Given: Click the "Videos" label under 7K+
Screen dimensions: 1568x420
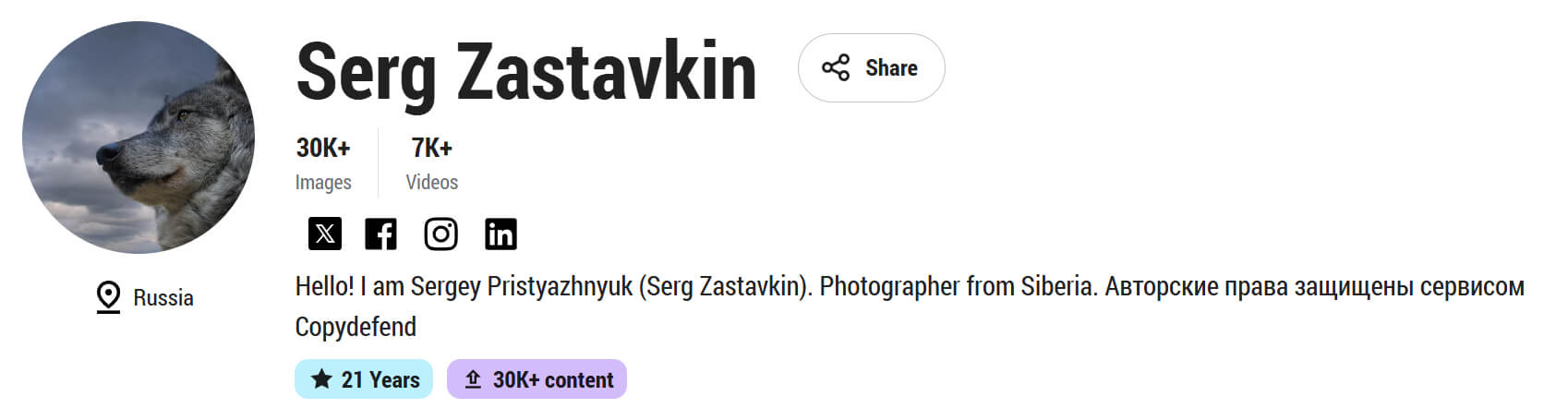Looking at the screenshot, I should 431,182.
